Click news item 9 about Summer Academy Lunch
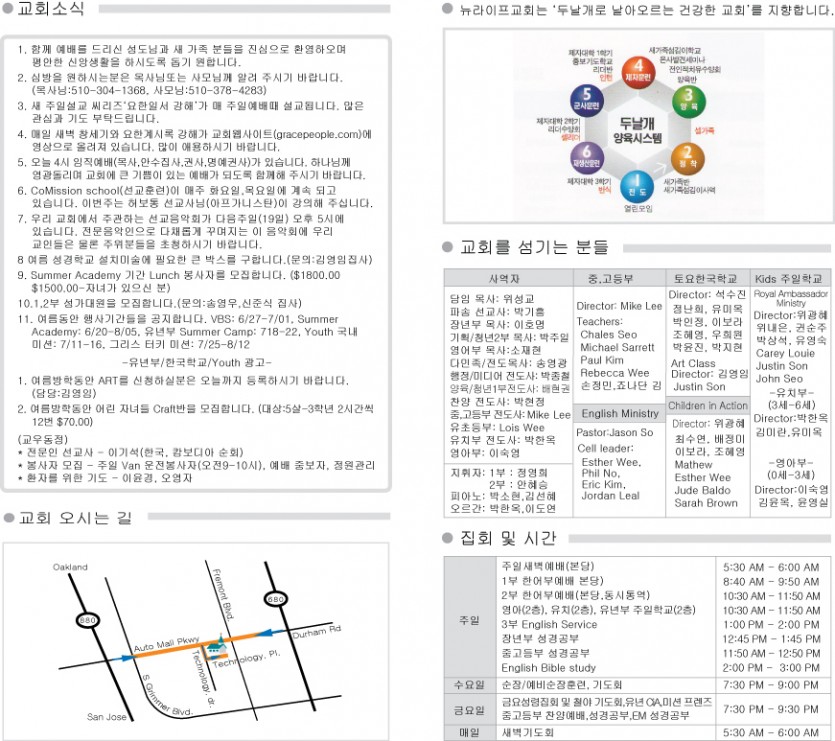835x741 pixels. pyautogui.click(x=178, y=282)
